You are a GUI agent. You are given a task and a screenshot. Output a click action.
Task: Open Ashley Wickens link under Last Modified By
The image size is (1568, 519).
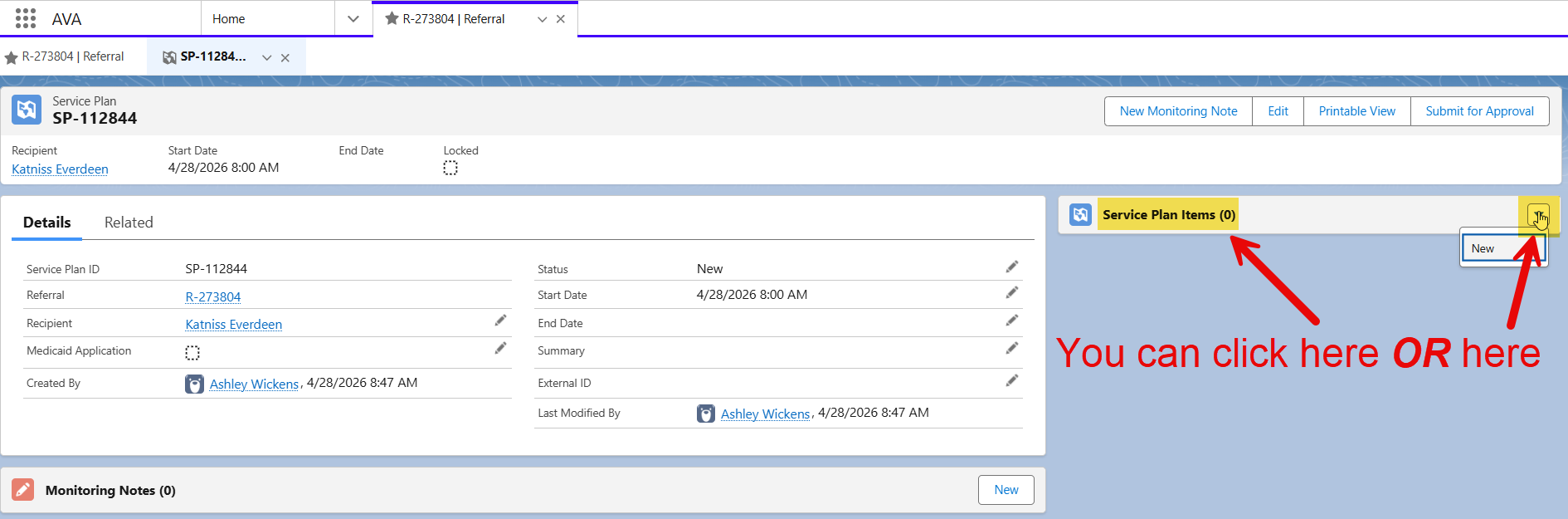765,414
